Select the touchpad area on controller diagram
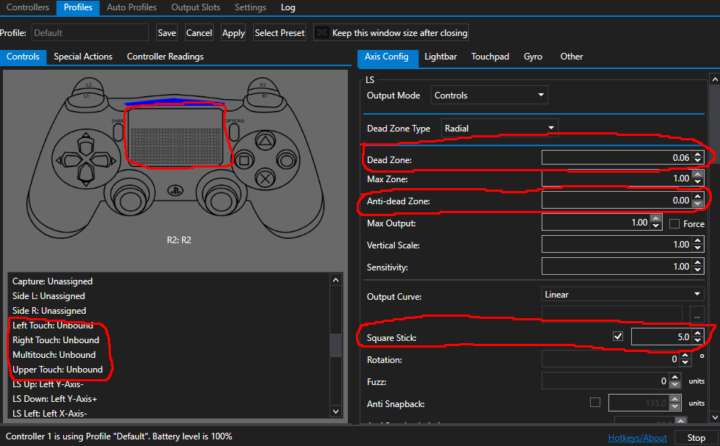 pyautogui.click(x=175, y=136)
